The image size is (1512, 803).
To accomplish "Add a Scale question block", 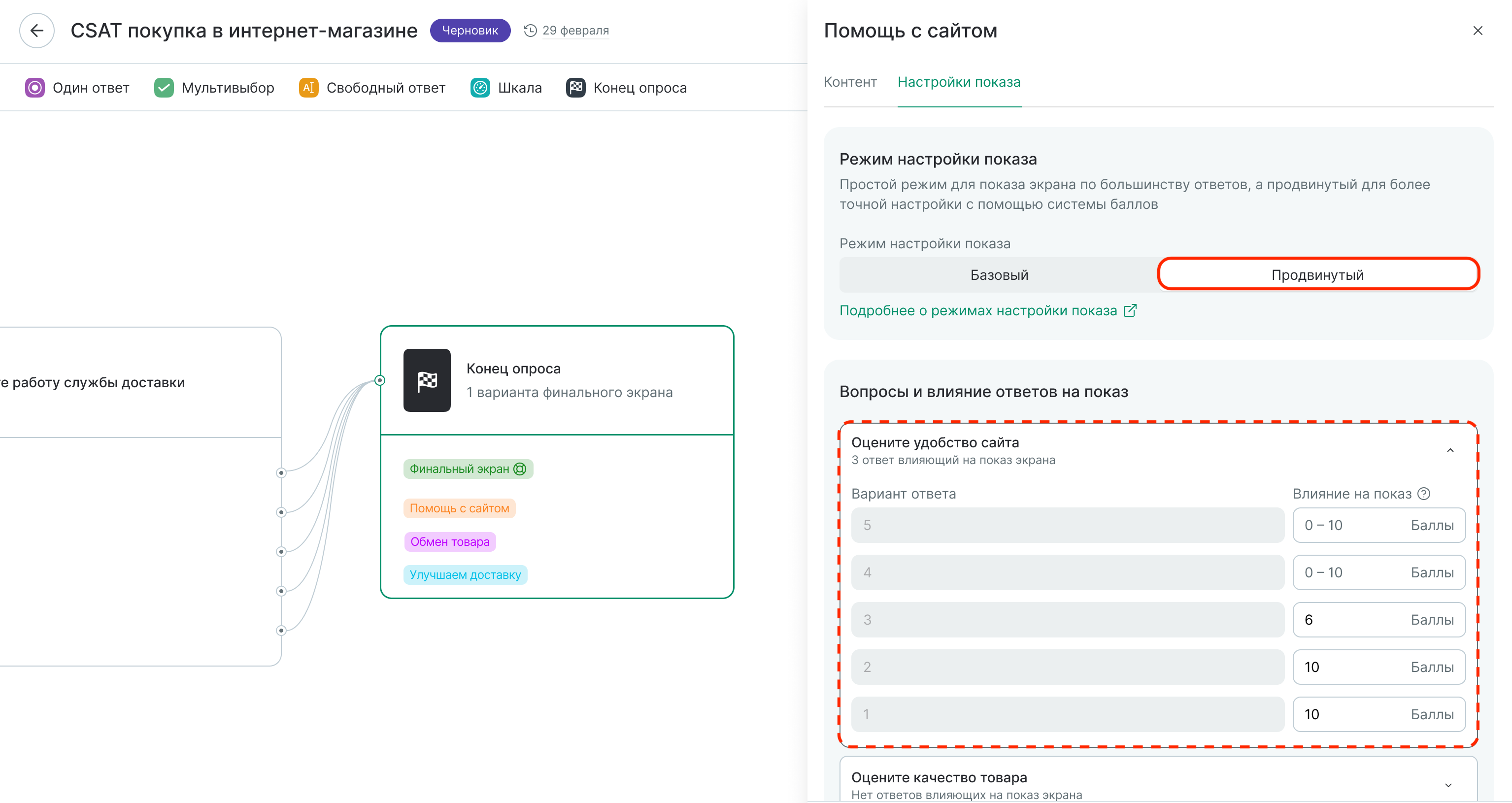I will click(506, 88).
